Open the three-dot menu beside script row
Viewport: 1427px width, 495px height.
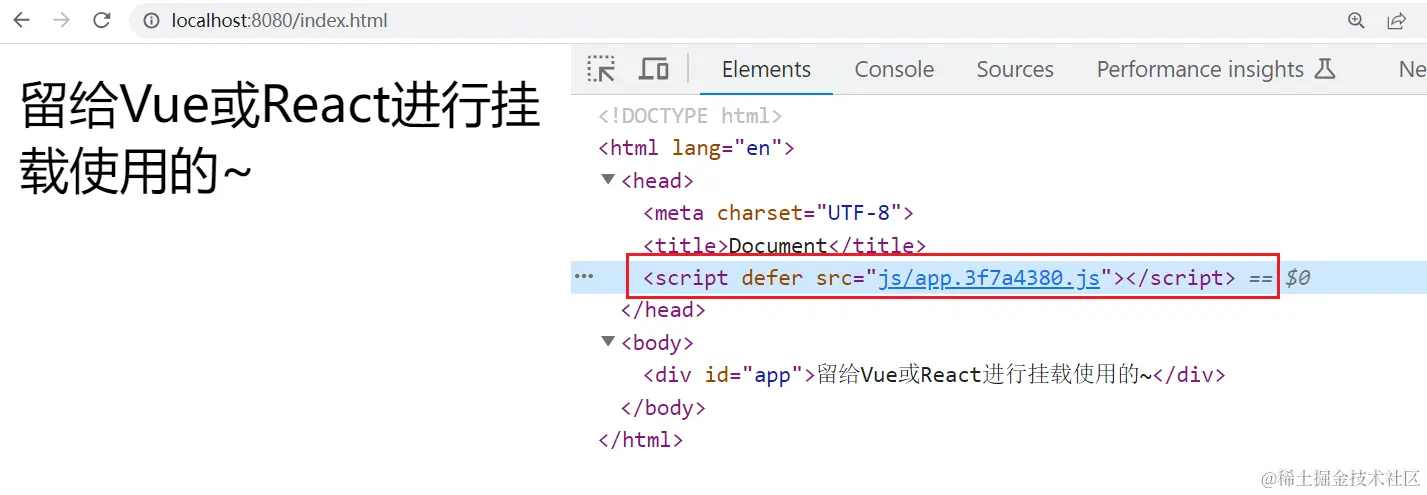point(583,277)
